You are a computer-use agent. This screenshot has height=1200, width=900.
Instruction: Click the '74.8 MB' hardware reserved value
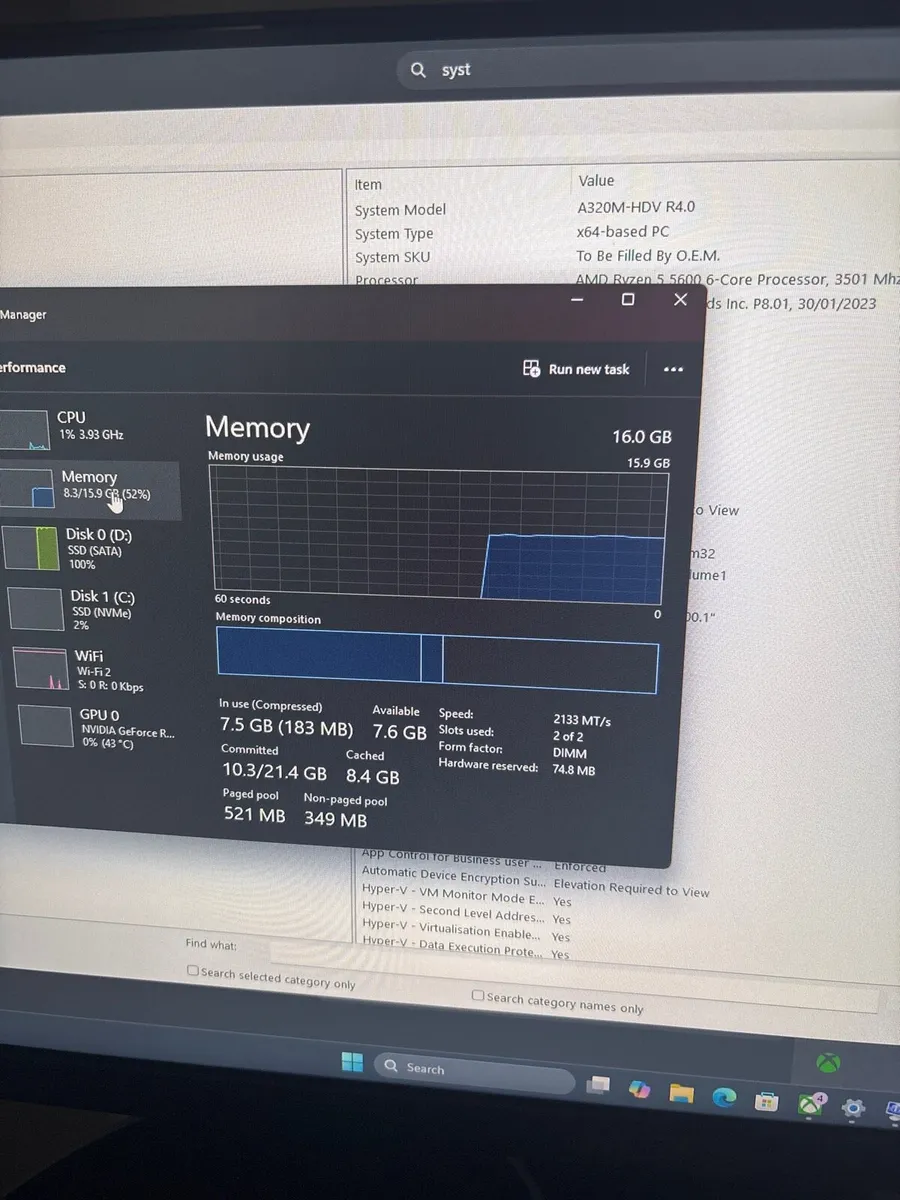pos(574,771)
